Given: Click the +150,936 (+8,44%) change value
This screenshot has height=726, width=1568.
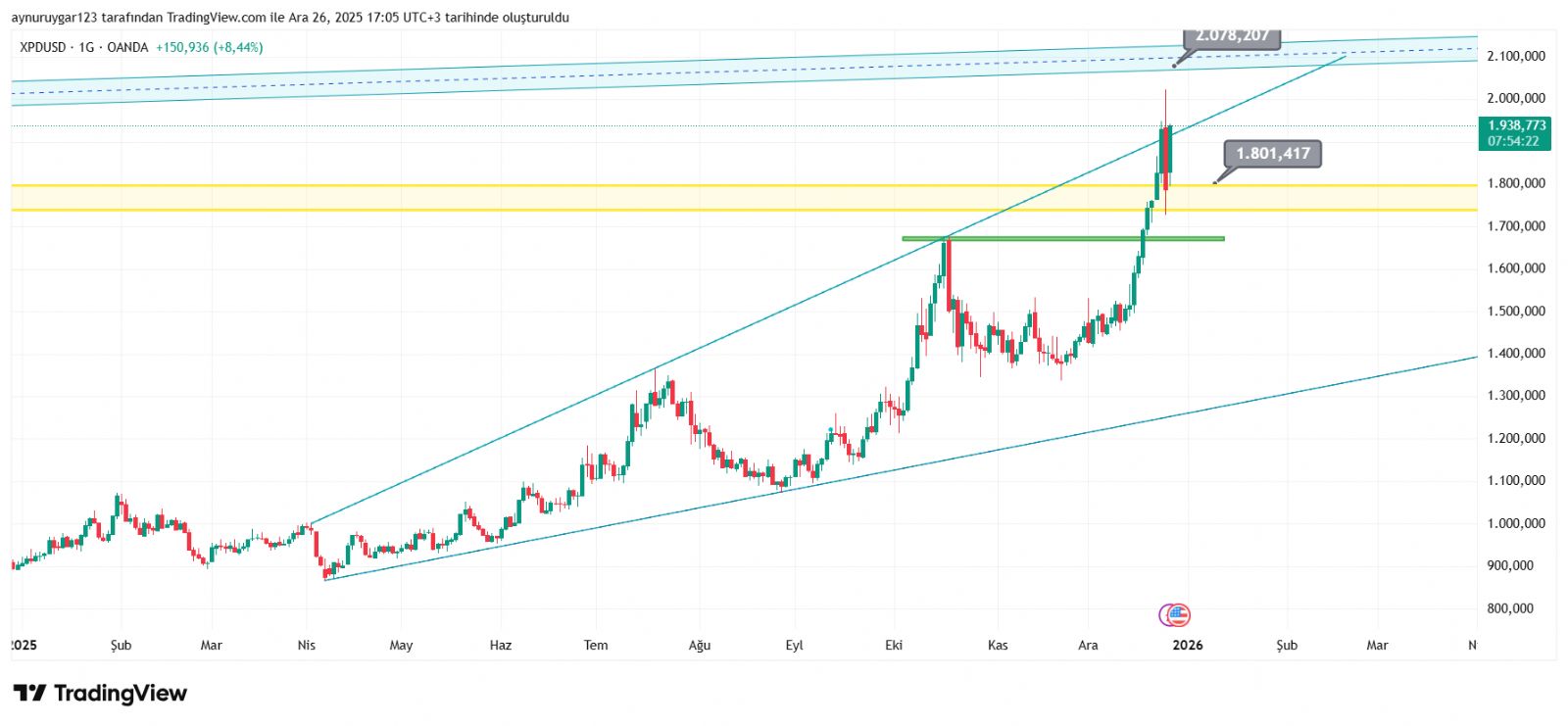Looking at the screenshot, I should click(209, 47).
